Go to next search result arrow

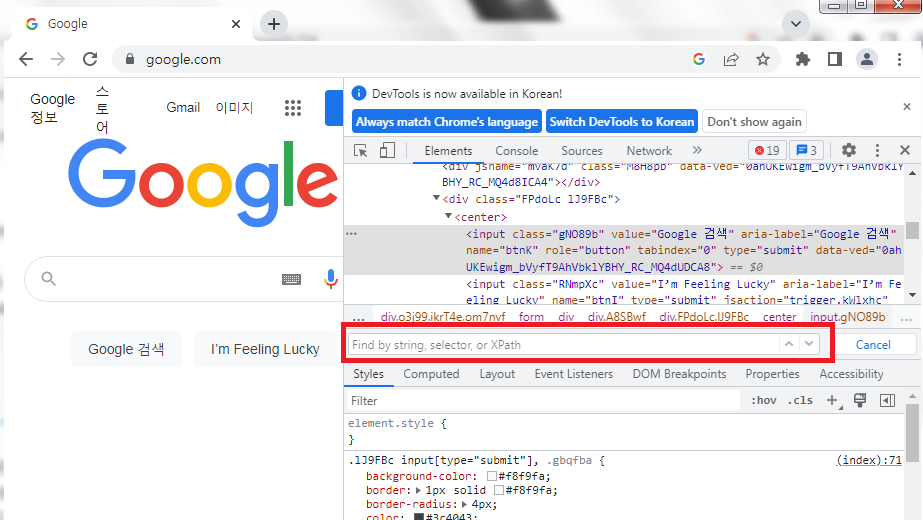pos(809,344)
